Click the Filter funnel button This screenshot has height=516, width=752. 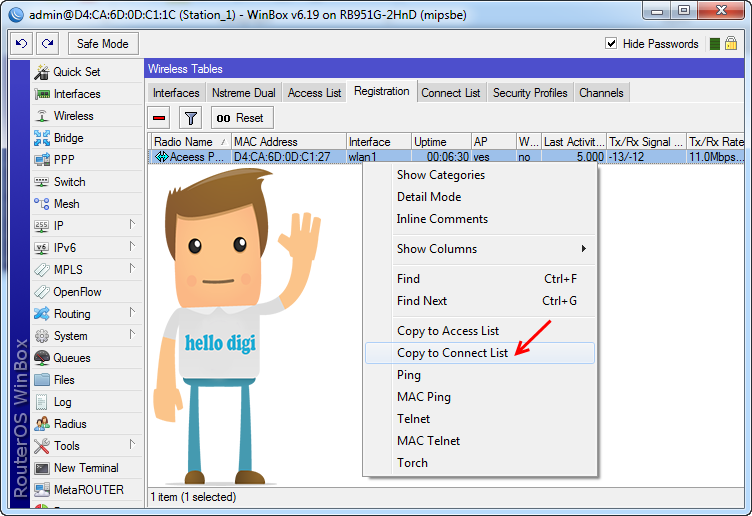(x=190, y=117)
